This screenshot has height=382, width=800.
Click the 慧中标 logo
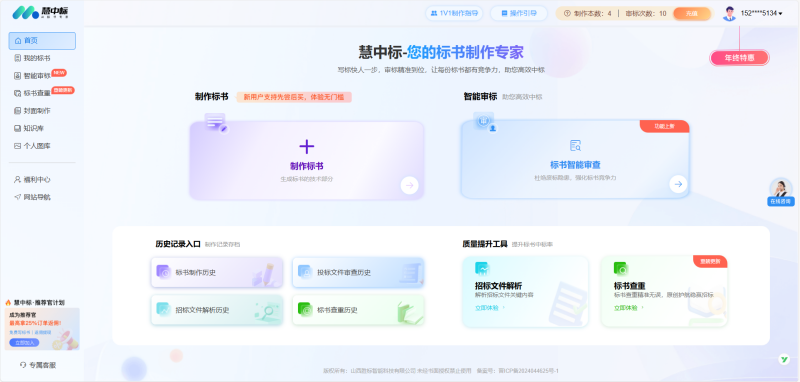[x=40, y=13]
